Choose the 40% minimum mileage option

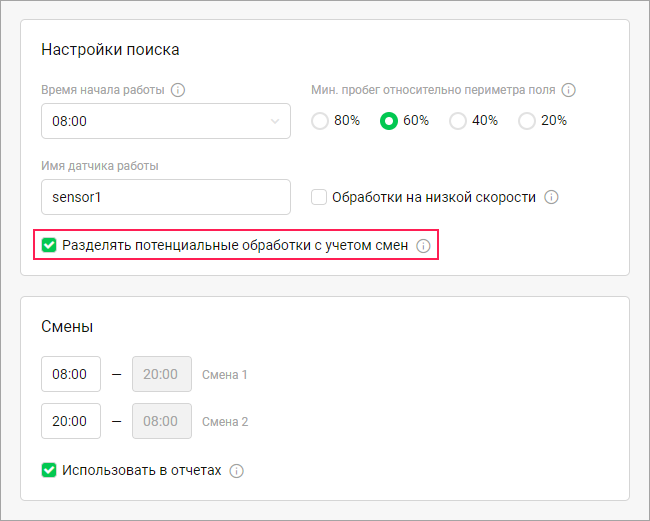point(458,121)
